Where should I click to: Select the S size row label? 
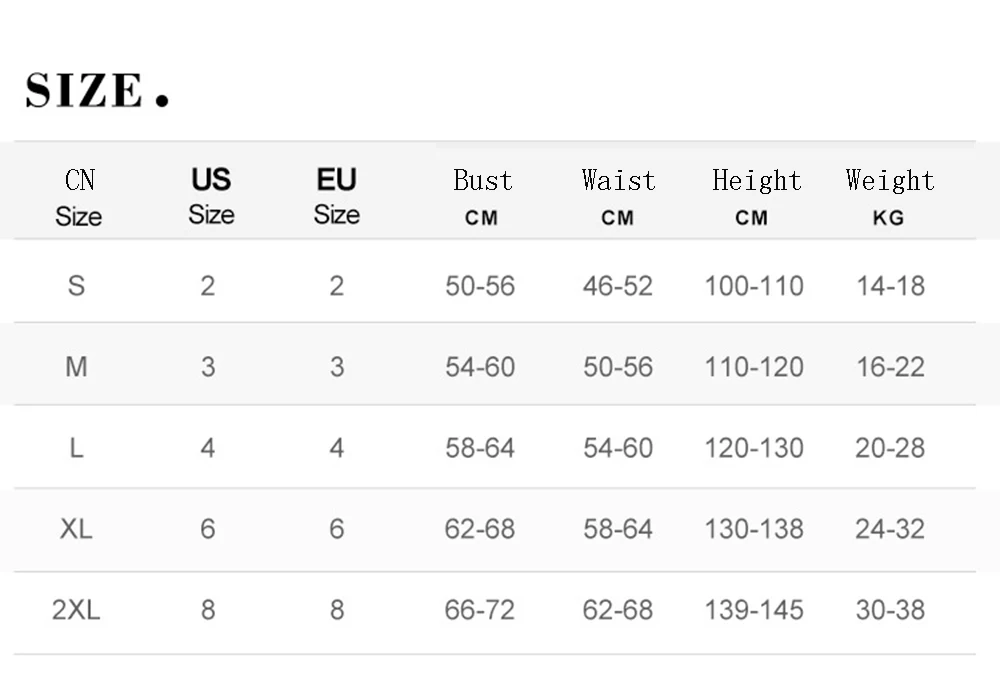coord(77,286)
